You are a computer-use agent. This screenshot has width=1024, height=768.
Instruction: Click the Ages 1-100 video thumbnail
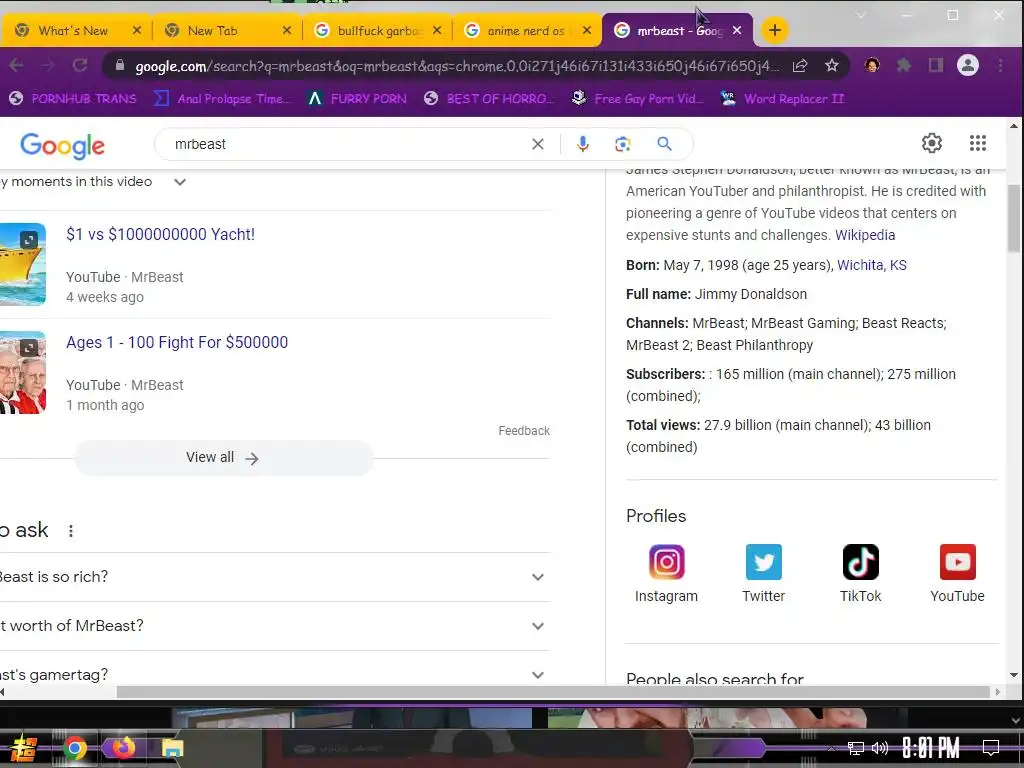click(23, 373)
